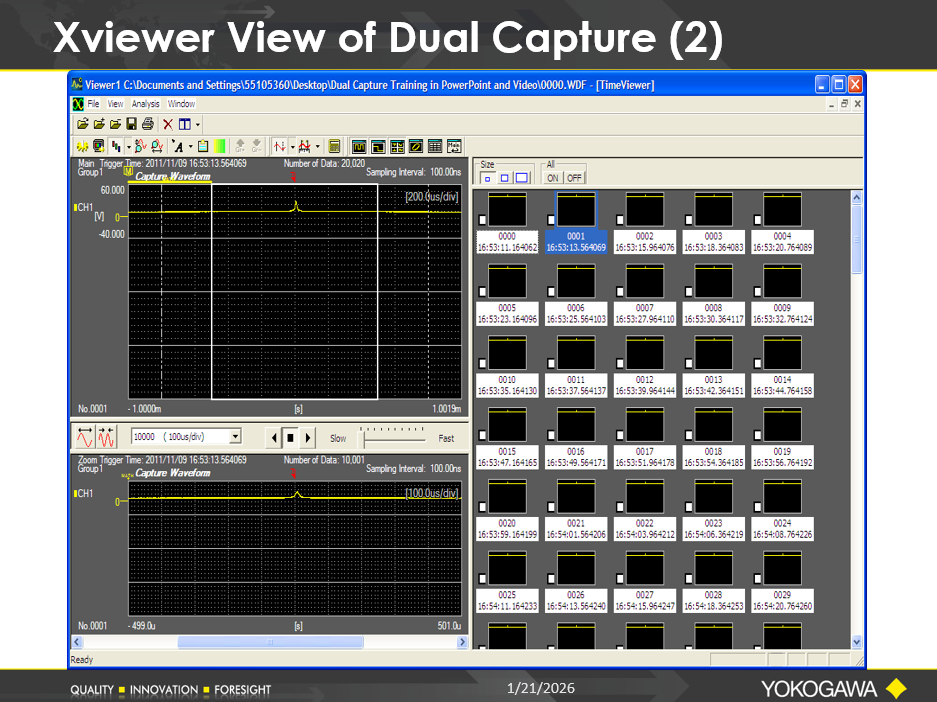Open the zoom 100us/div dropdown
This screenshot has width=937, height=702.
[x=235, y=437]
